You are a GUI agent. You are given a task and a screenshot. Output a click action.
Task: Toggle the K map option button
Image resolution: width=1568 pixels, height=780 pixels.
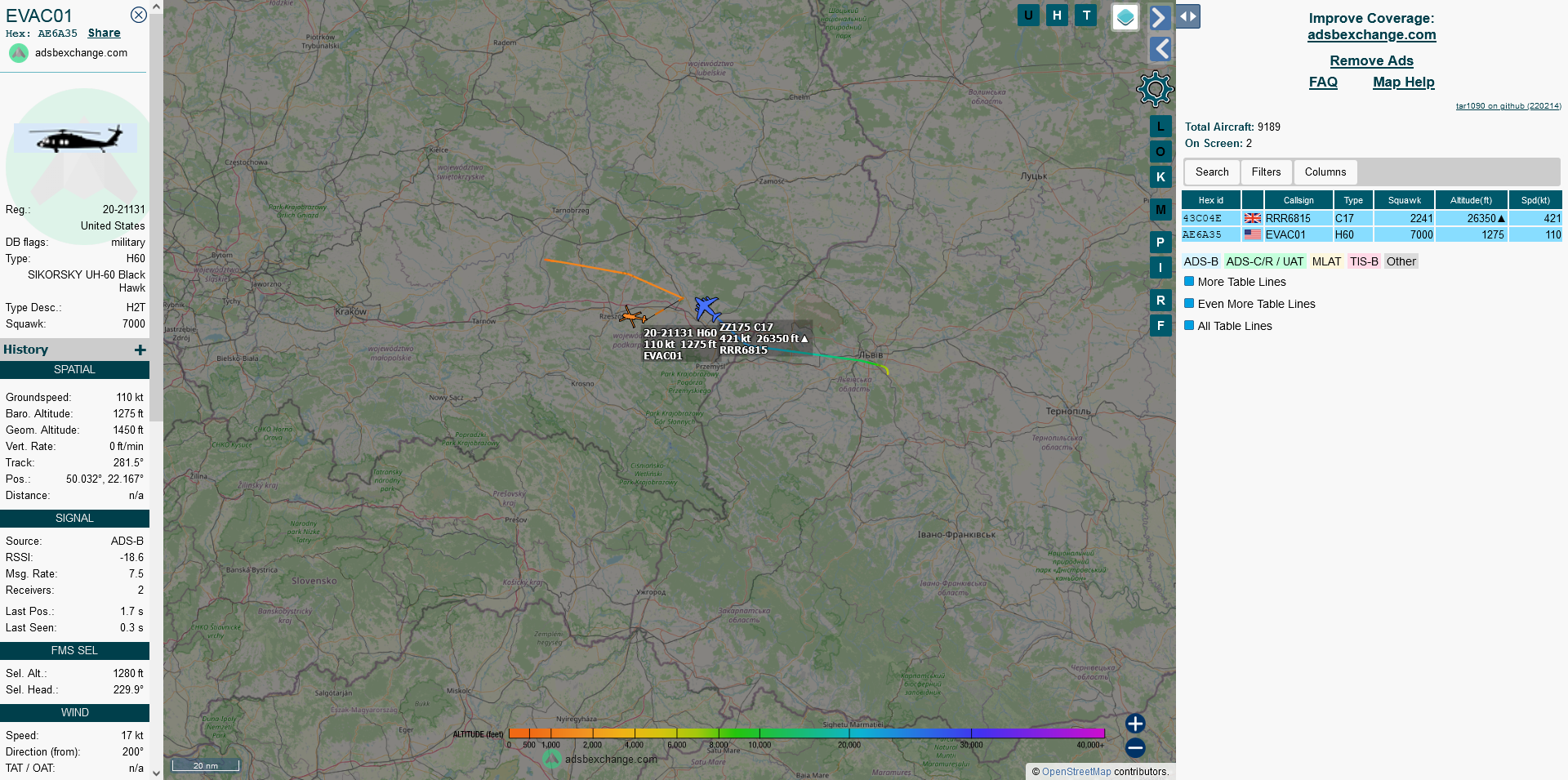click(x=1160, y=177)
